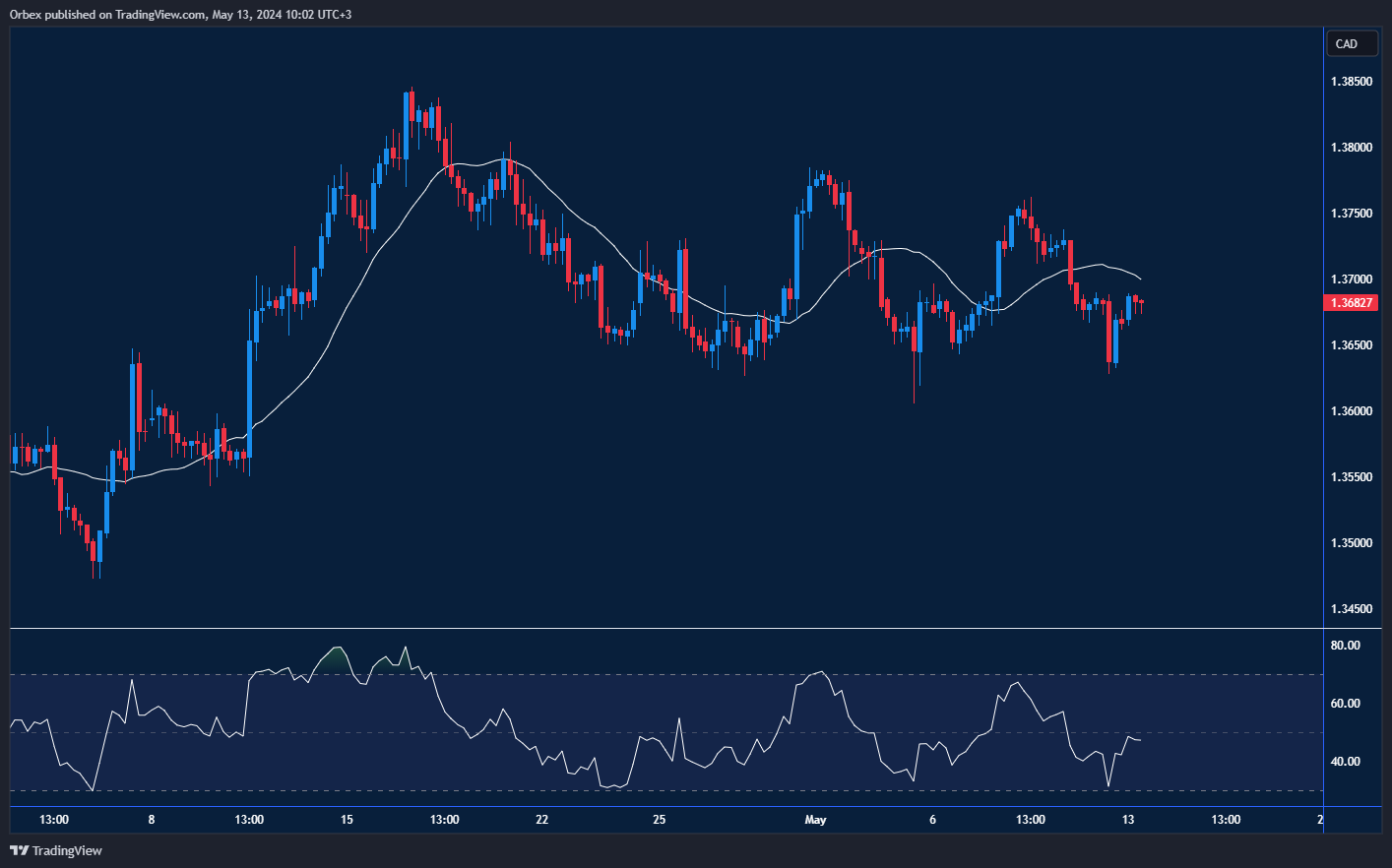1392x868 pixels.
Task: Click the Orbex published on TradingView.com header
Action: coord(180,15)
